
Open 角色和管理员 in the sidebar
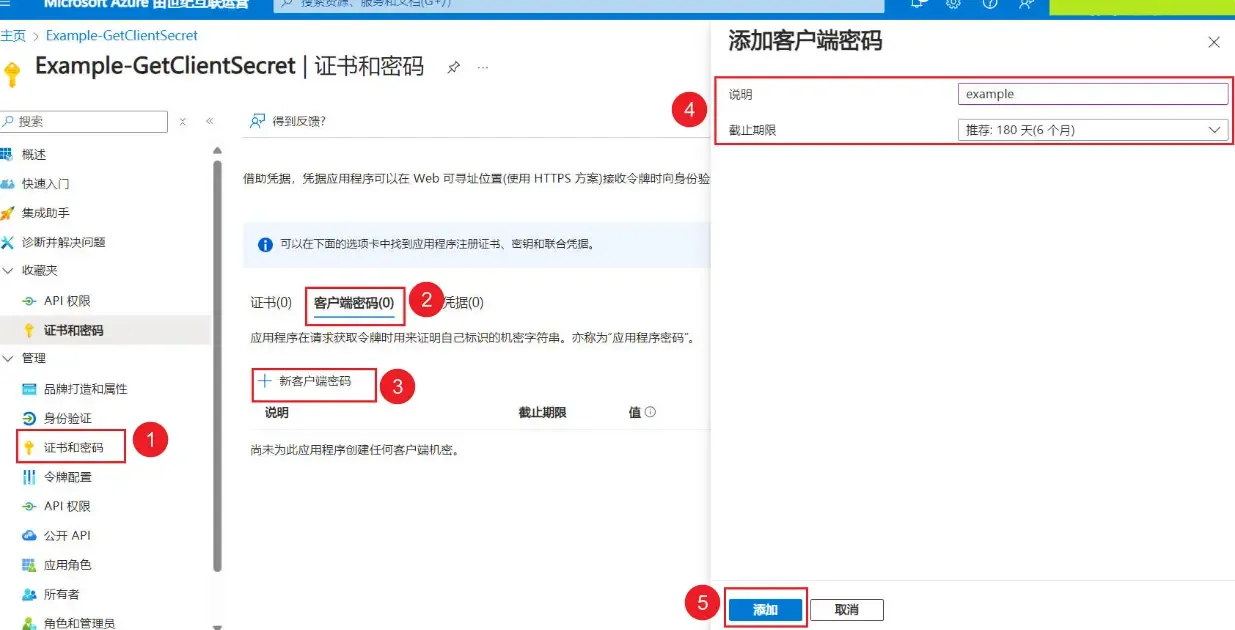click(x=80, y=623)
